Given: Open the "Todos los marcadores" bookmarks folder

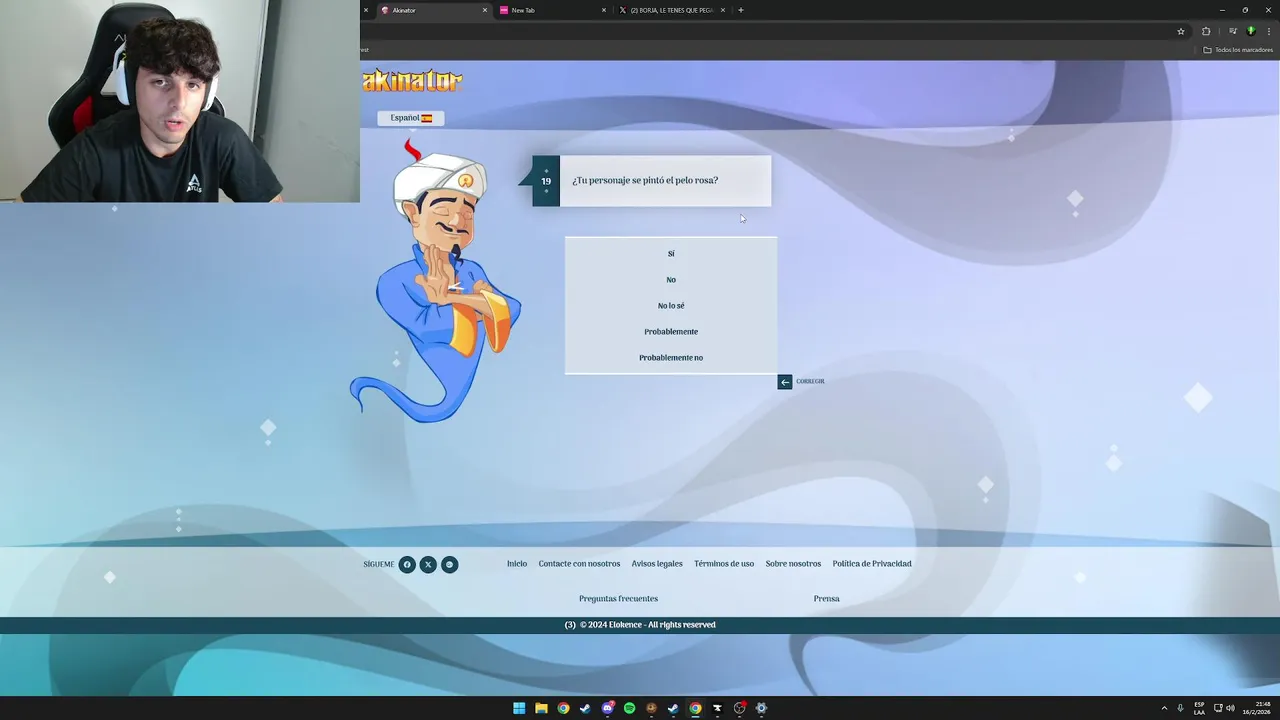Looking at the screenshot, I should (1238, 50).
